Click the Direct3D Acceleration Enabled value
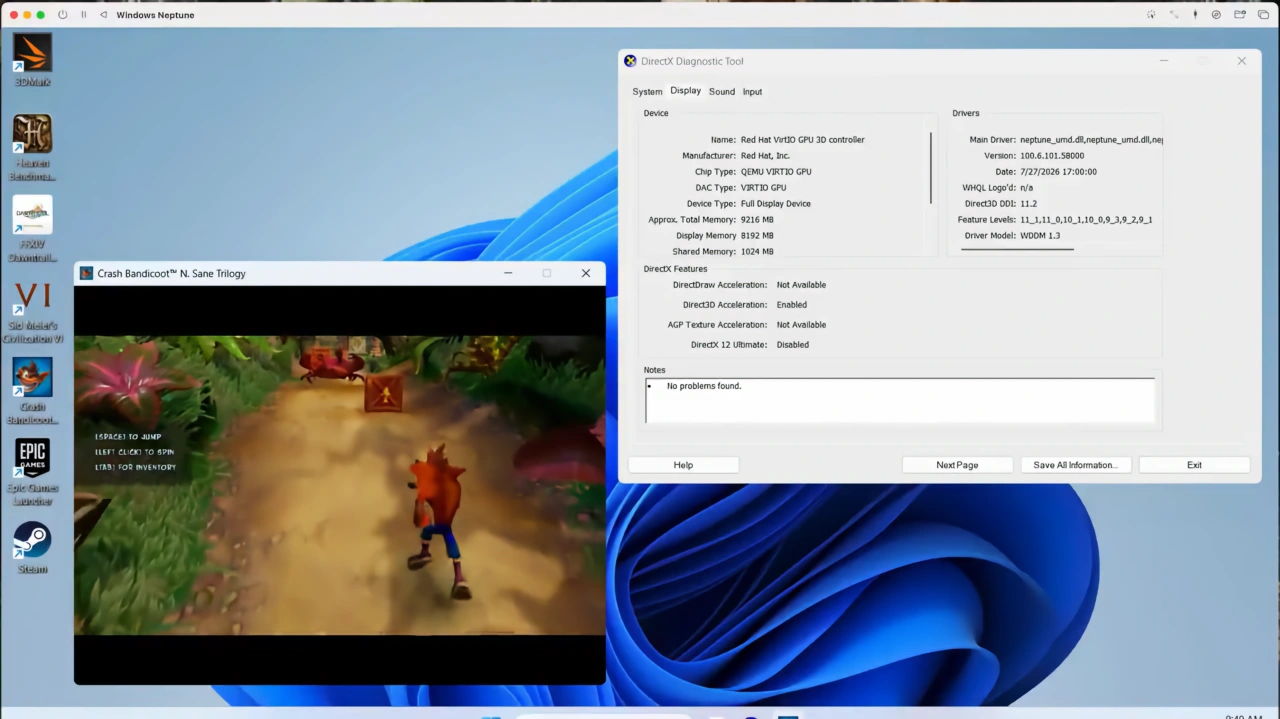This screenshot has height=719, width=1280. (x=792, y=305)
